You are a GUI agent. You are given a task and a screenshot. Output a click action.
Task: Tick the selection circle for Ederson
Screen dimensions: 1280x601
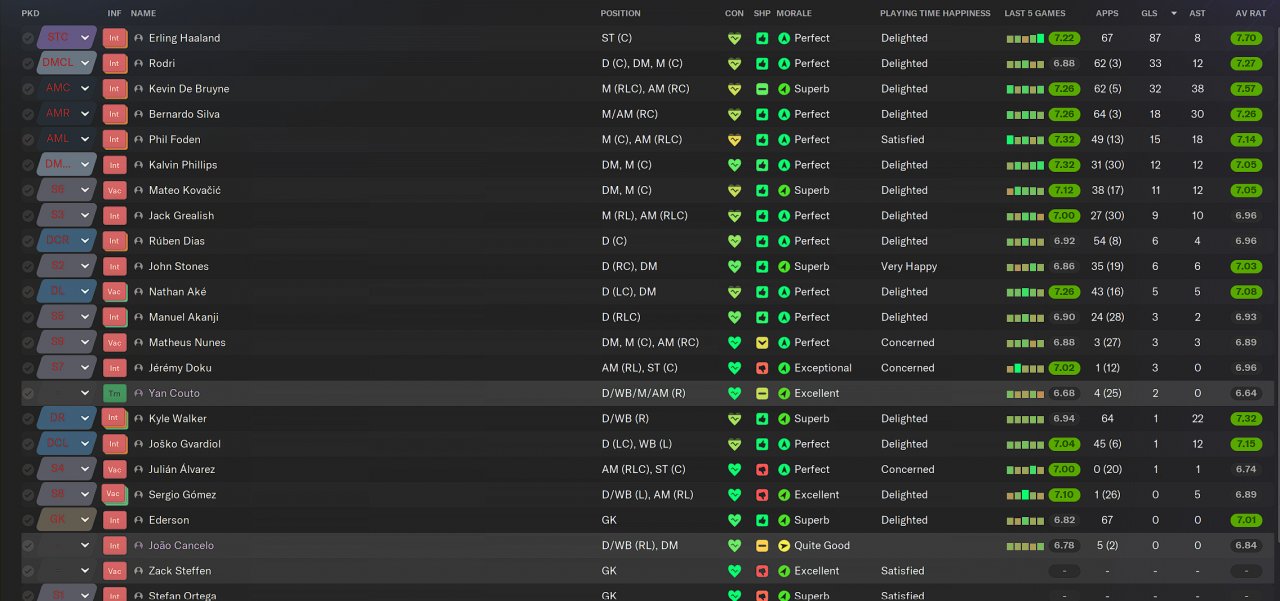point(28,521)
